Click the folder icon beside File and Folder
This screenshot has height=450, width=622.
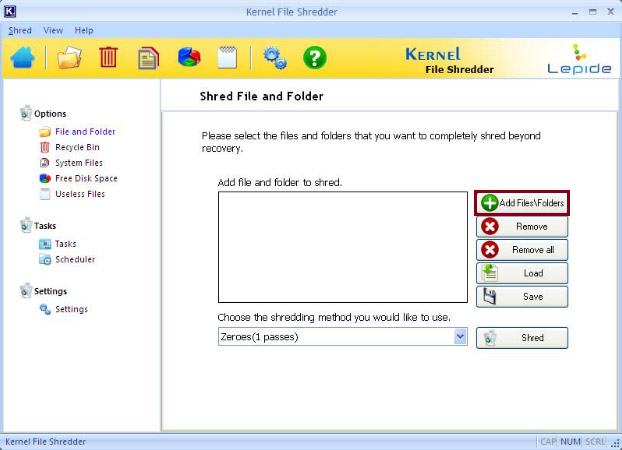tap(45, 132)
